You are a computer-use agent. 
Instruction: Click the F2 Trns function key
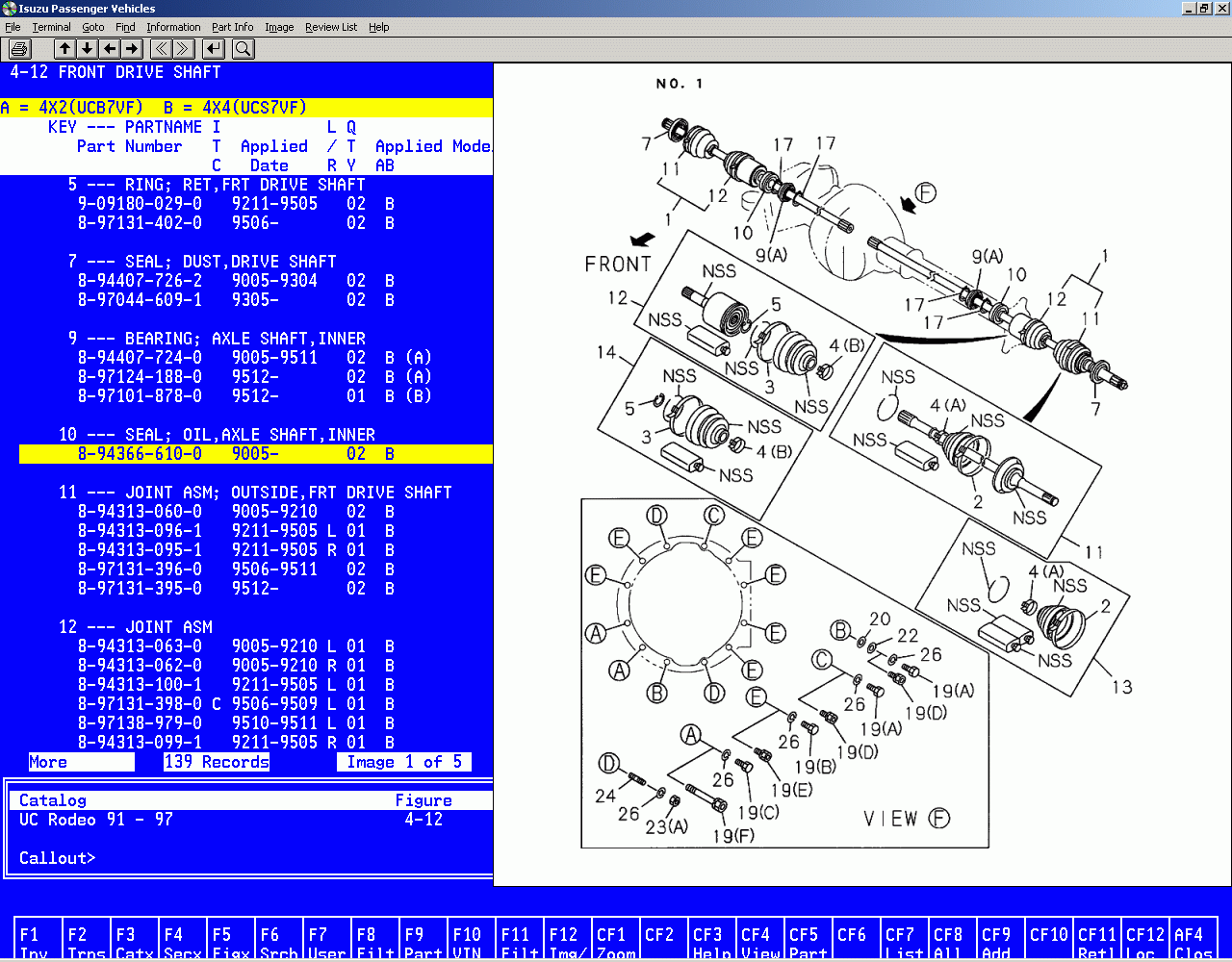click(86, 940)
